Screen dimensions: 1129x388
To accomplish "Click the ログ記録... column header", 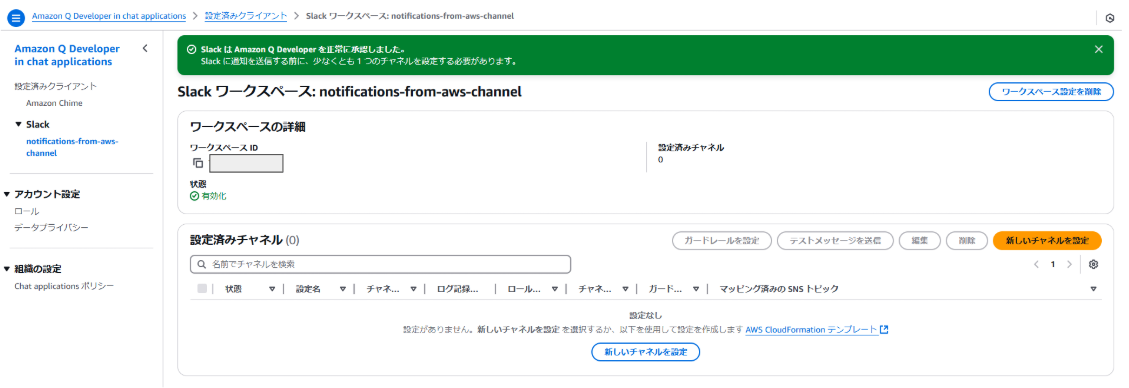I will (457, 289).
